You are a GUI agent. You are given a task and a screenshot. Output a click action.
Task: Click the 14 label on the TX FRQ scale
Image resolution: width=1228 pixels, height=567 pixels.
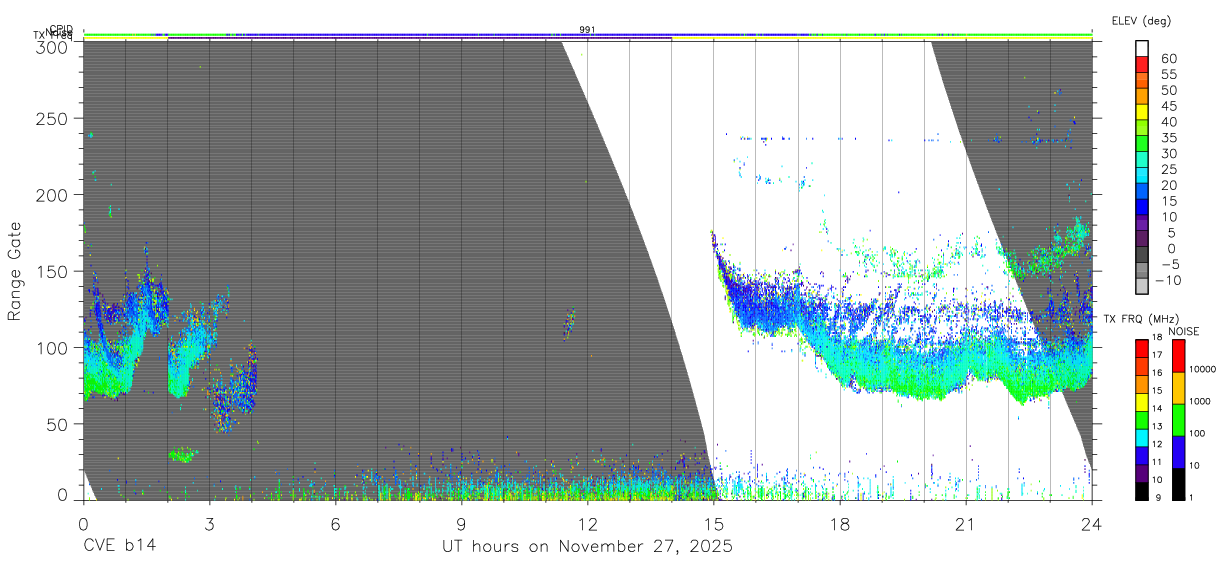[1157, 408]
